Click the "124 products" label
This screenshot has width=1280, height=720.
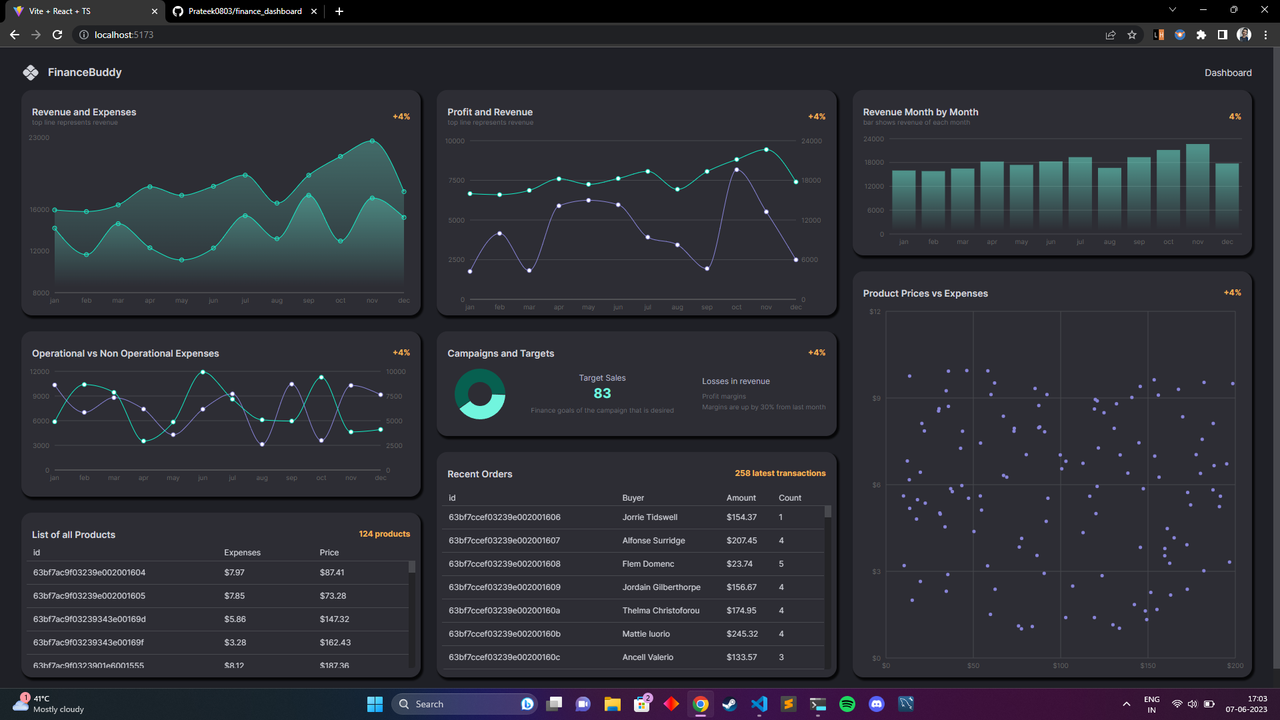pos(384,534)
